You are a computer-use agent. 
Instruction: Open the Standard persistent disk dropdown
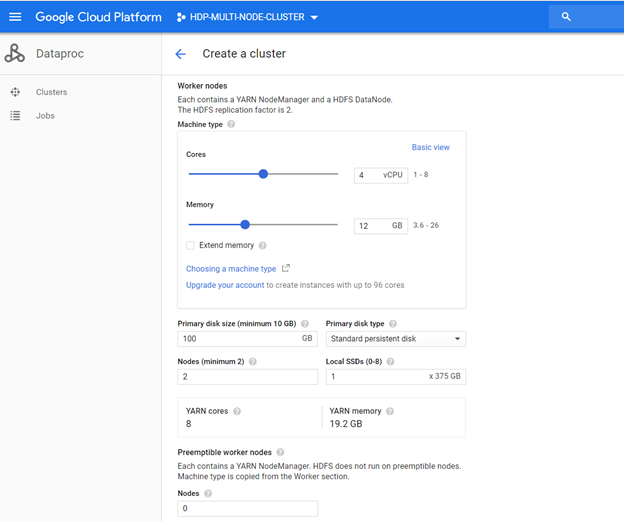(396, 339)
